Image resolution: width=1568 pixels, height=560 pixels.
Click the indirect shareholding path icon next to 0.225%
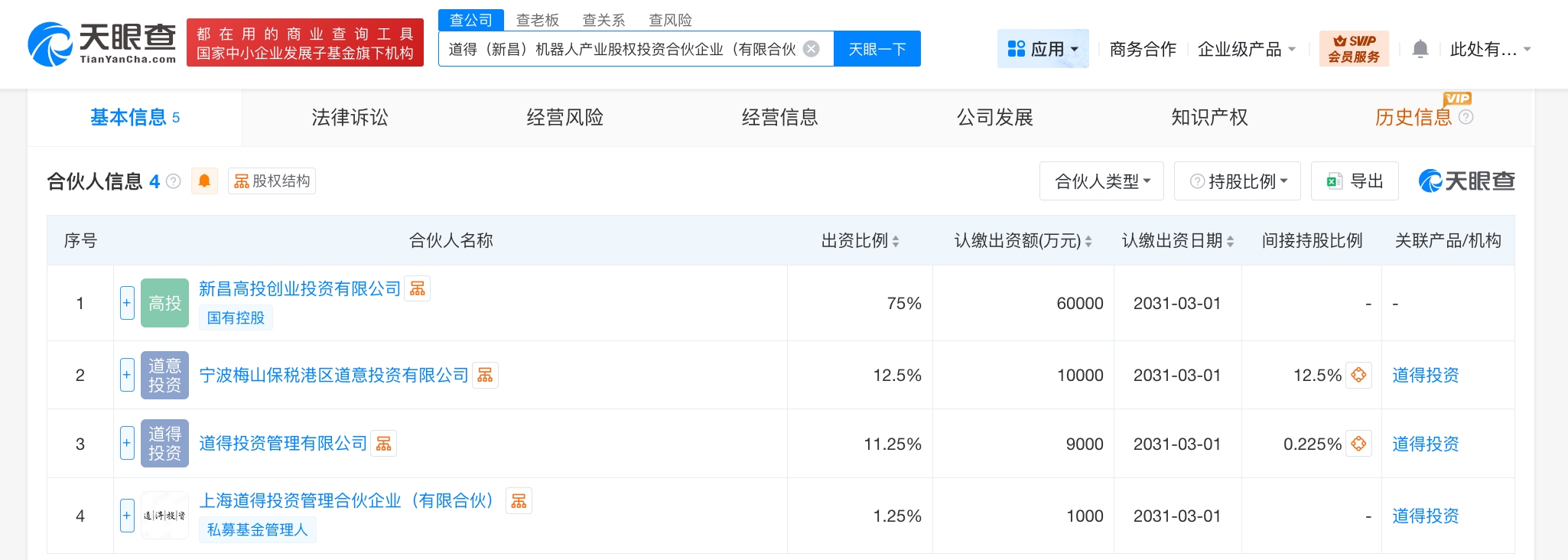[x=1358, y=444]
